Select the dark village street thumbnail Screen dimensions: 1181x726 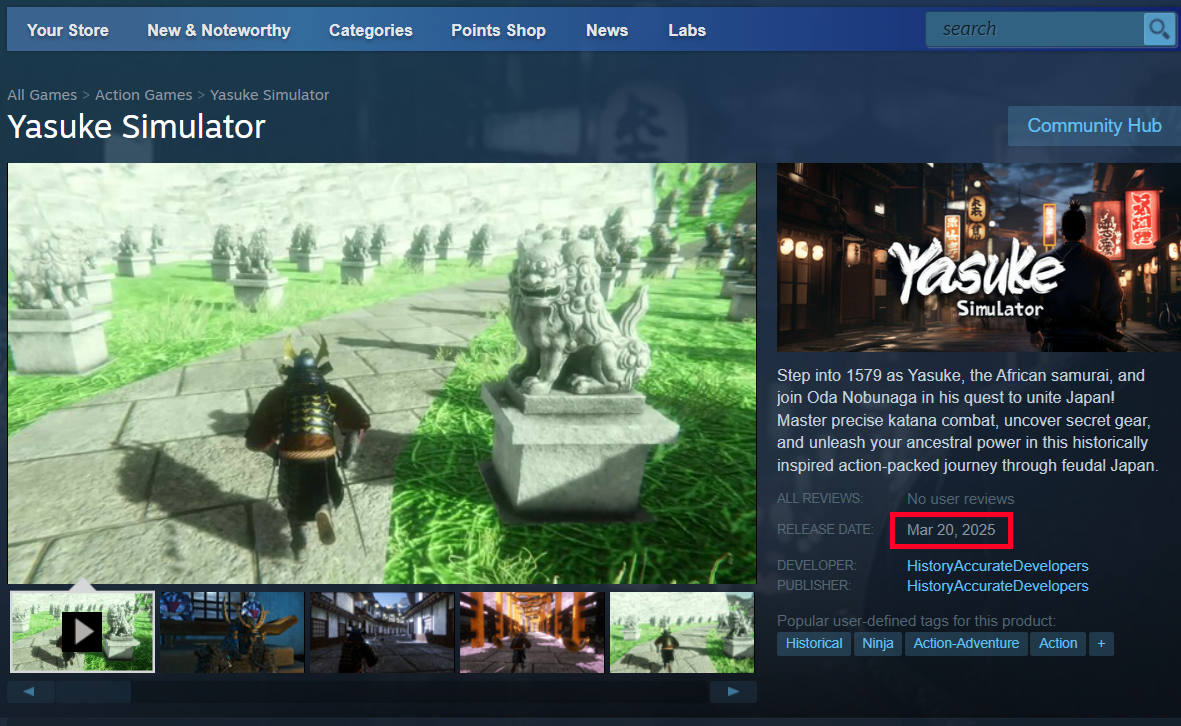pos(382,632)
